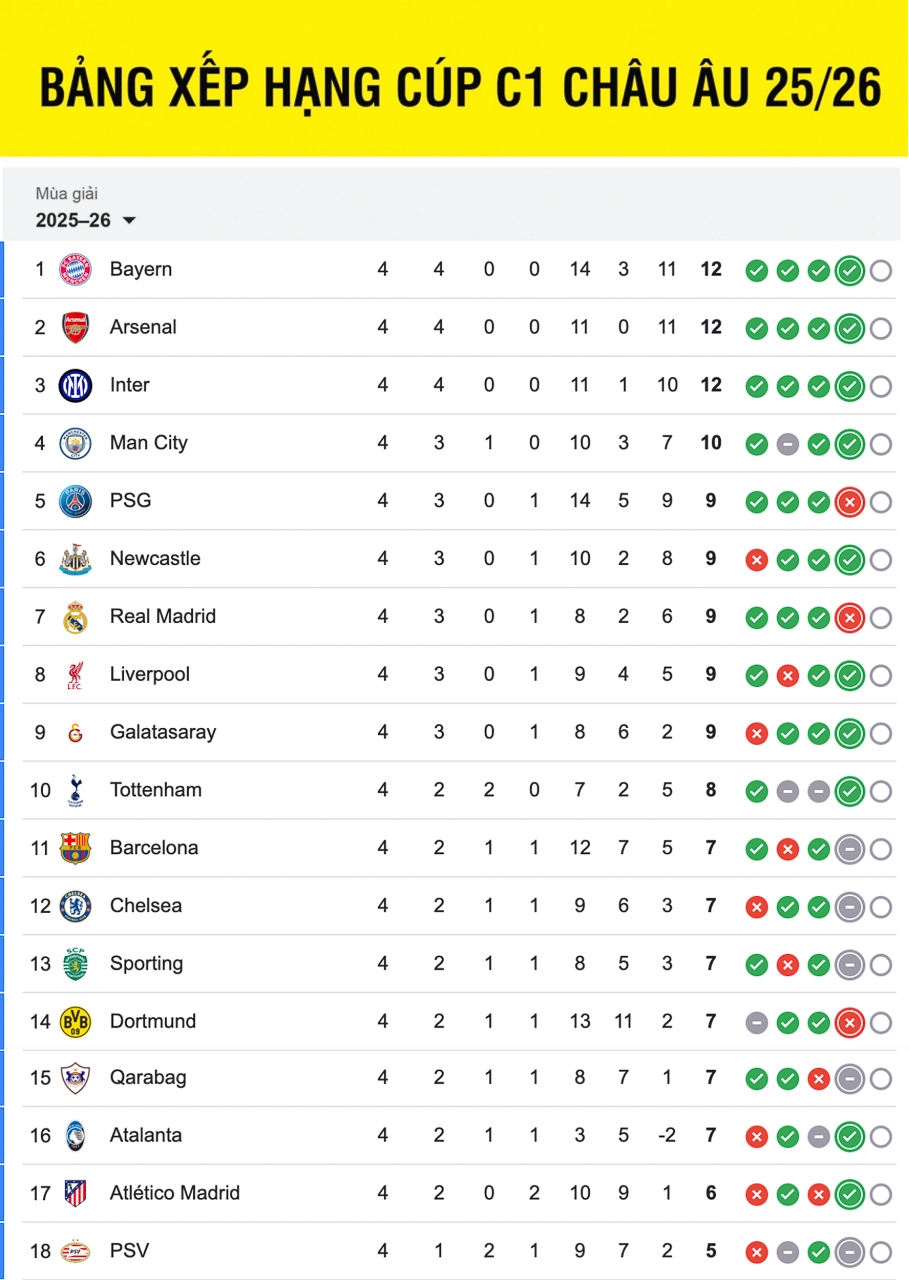Click the Mùa giải season label
The height and width of the screenshot is (1280, 909).
coord(67,194)
